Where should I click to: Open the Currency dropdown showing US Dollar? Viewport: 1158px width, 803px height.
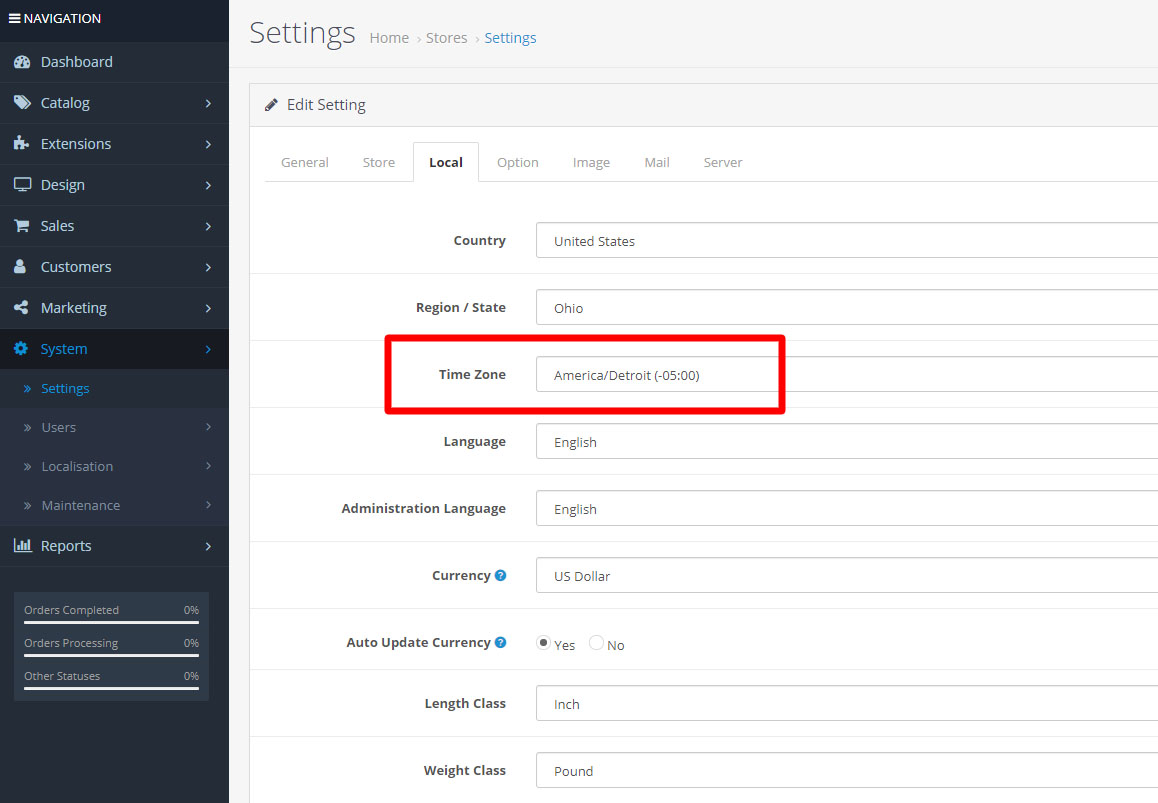coord(846,575)
